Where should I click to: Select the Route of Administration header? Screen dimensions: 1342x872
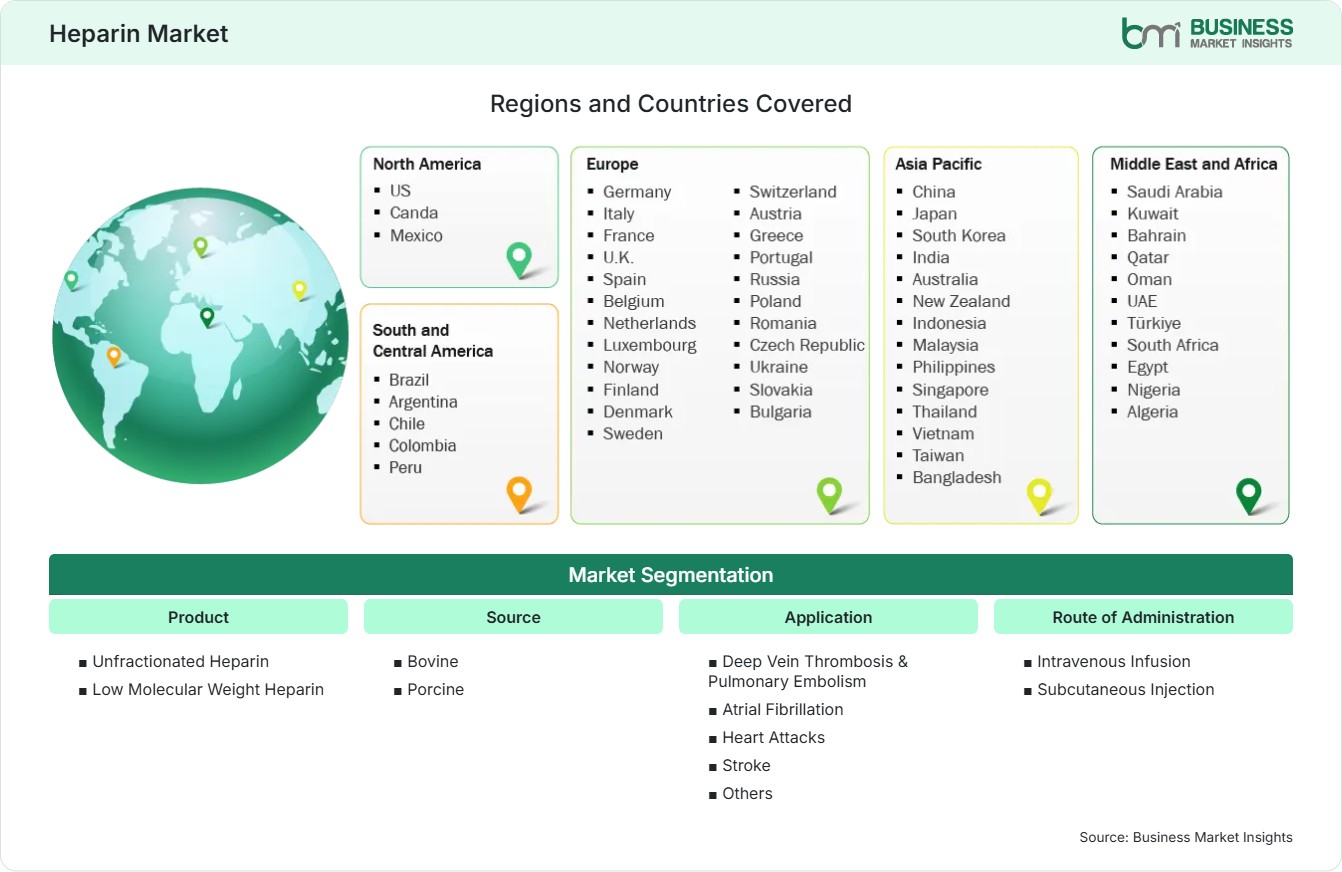[1143, 617]
